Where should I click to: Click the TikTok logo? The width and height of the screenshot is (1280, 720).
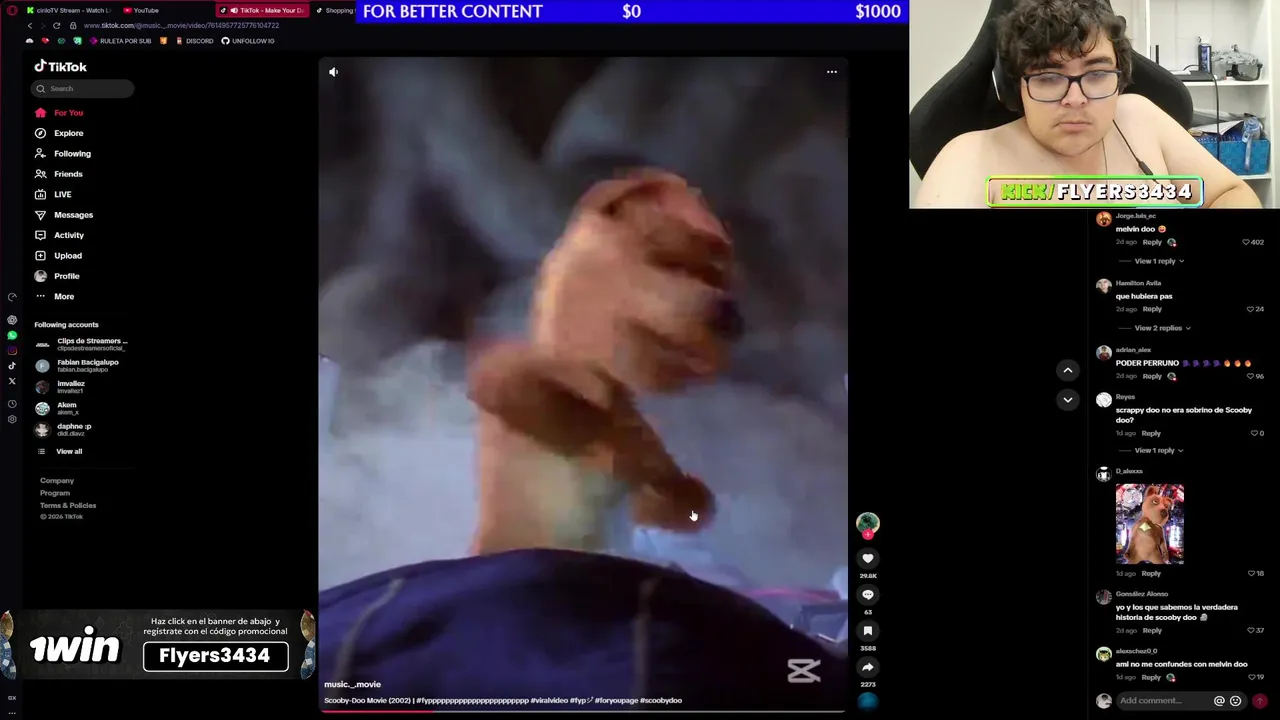[61, 66]
